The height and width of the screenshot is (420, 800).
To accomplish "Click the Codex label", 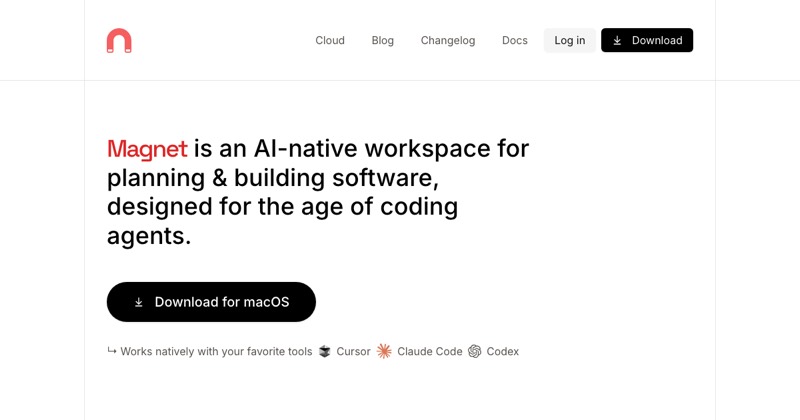I will pyautogui.click(x=503, y=352).
